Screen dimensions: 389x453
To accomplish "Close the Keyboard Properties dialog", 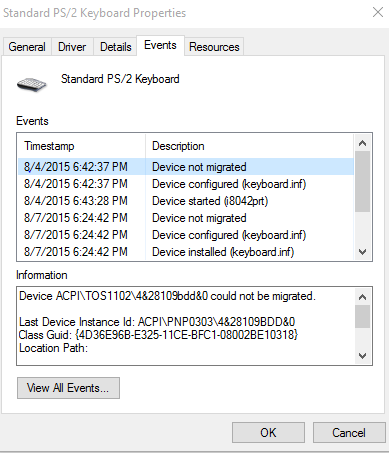I will tap(378, 12).
